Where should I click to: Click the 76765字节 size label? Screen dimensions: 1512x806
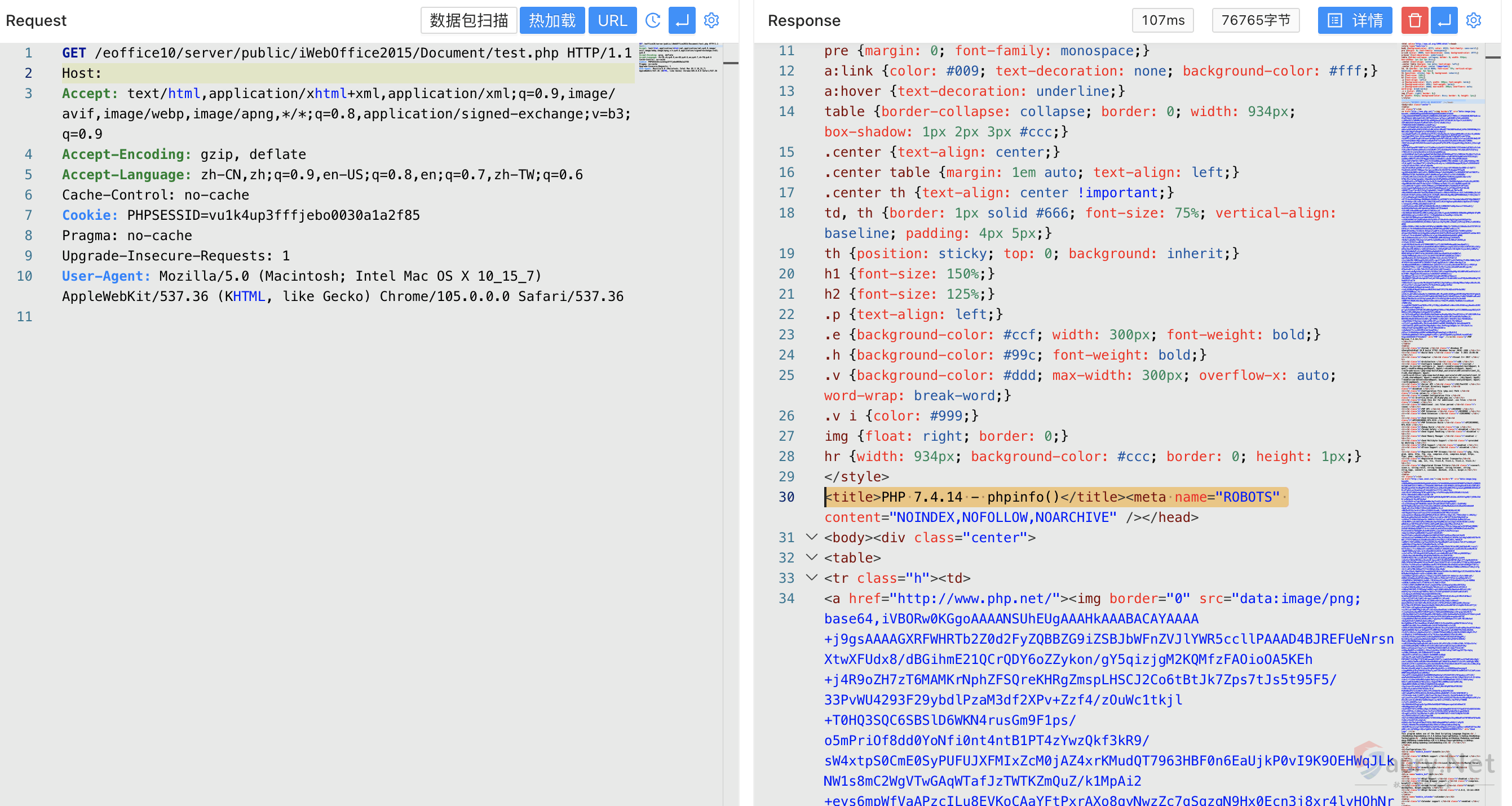[1255, 20]
